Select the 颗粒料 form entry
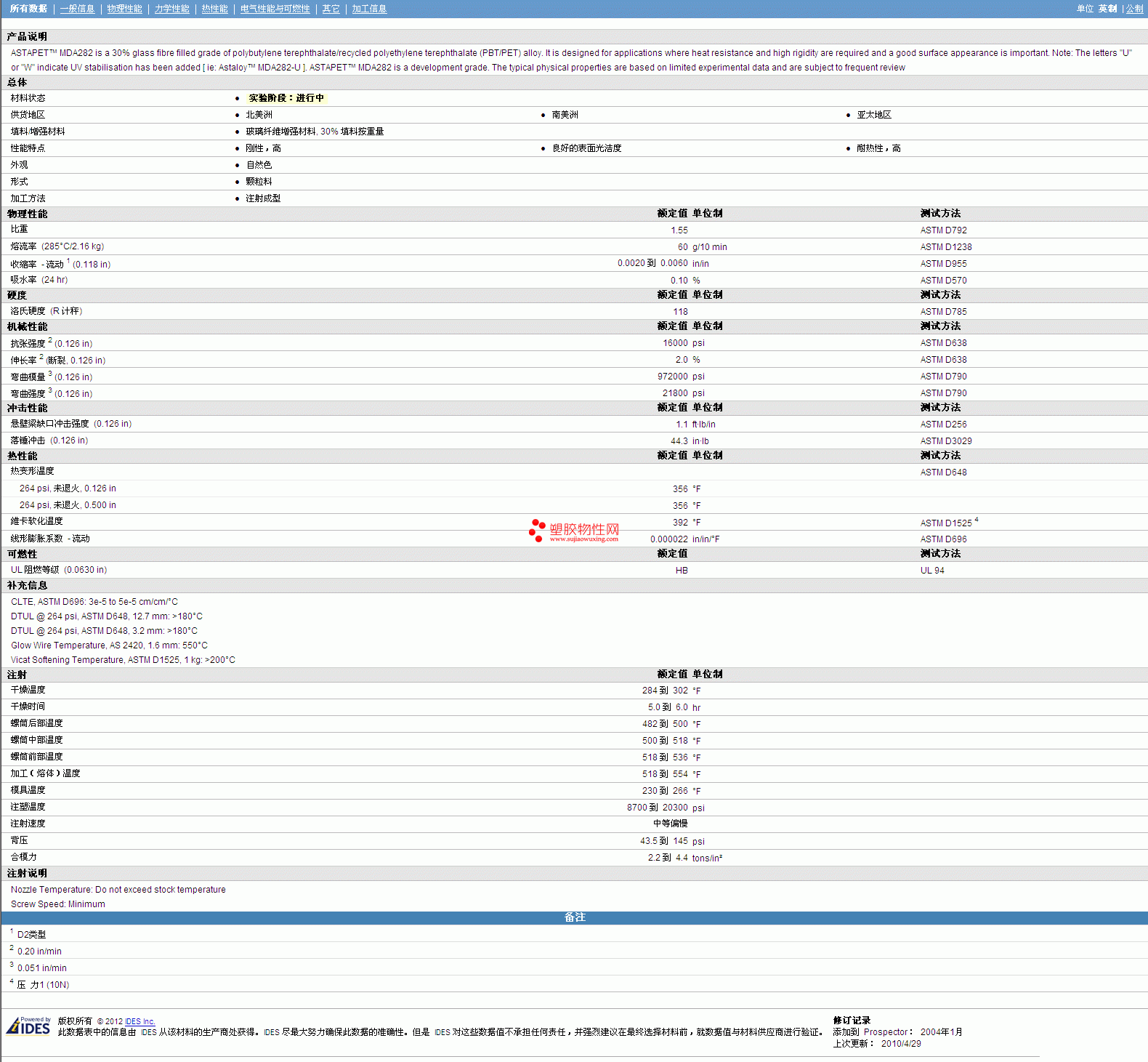 coord(259,182)
